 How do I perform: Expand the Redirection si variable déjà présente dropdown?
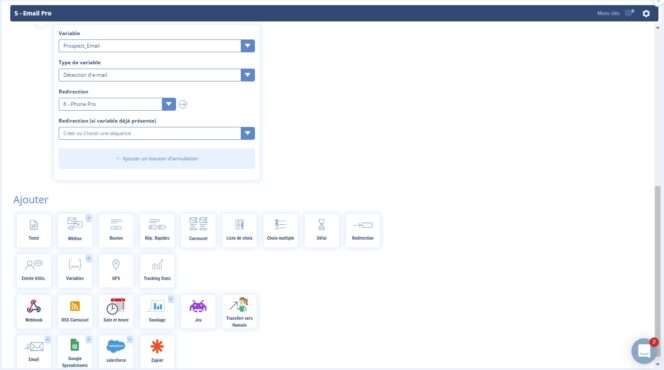pyautogui.click(x=157, y=133)
